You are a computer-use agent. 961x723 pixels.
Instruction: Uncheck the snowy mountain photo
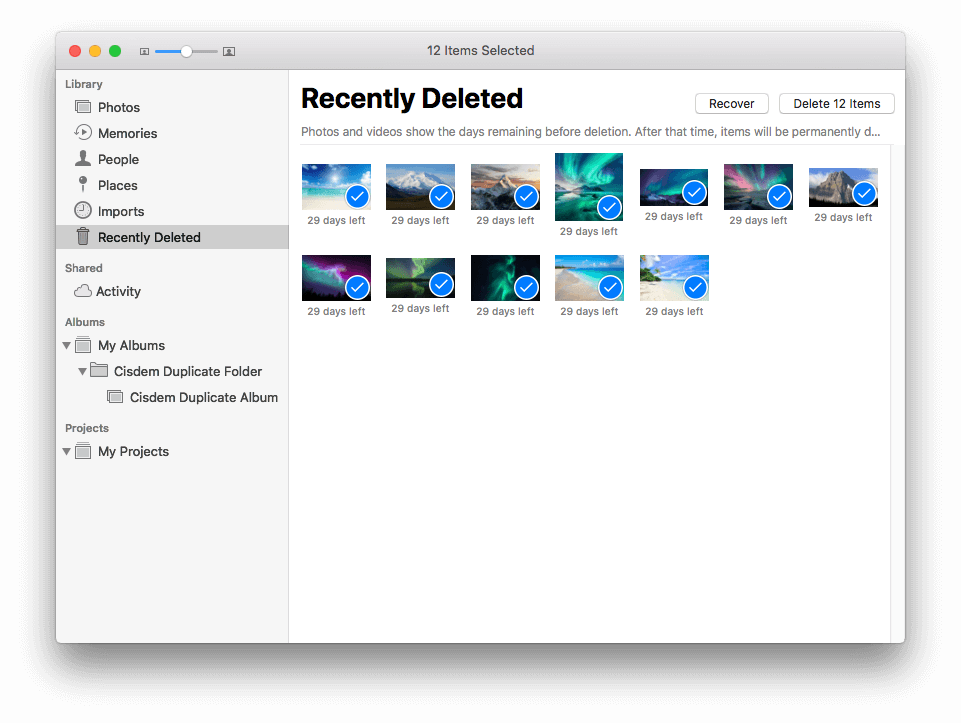coord(441,196)
